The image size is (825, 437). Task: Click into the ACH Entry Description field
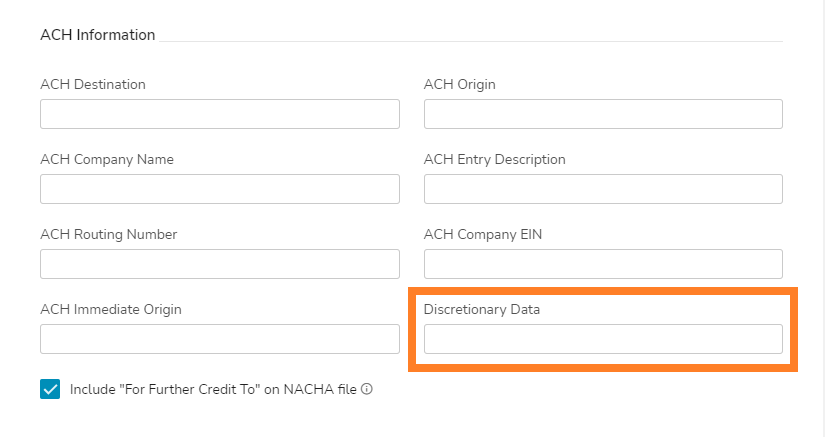[x=603, y=189]
